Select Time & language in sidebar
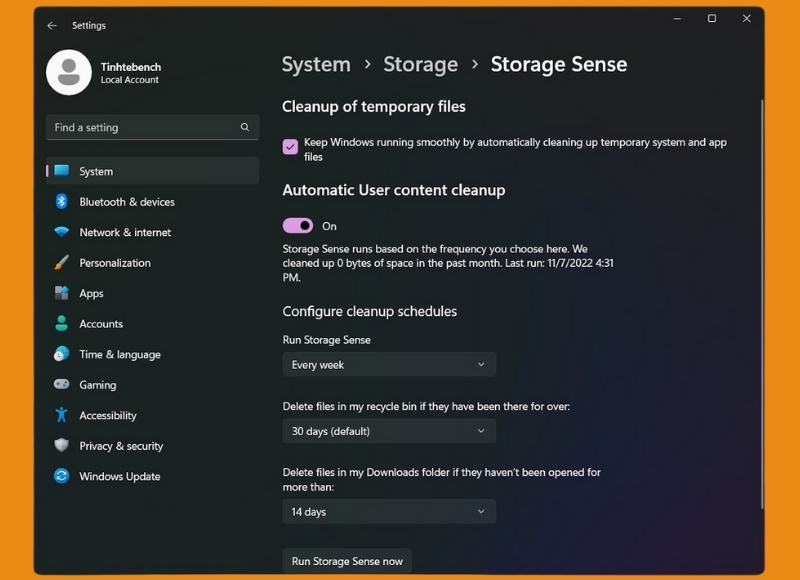 (x=152, y=354)
